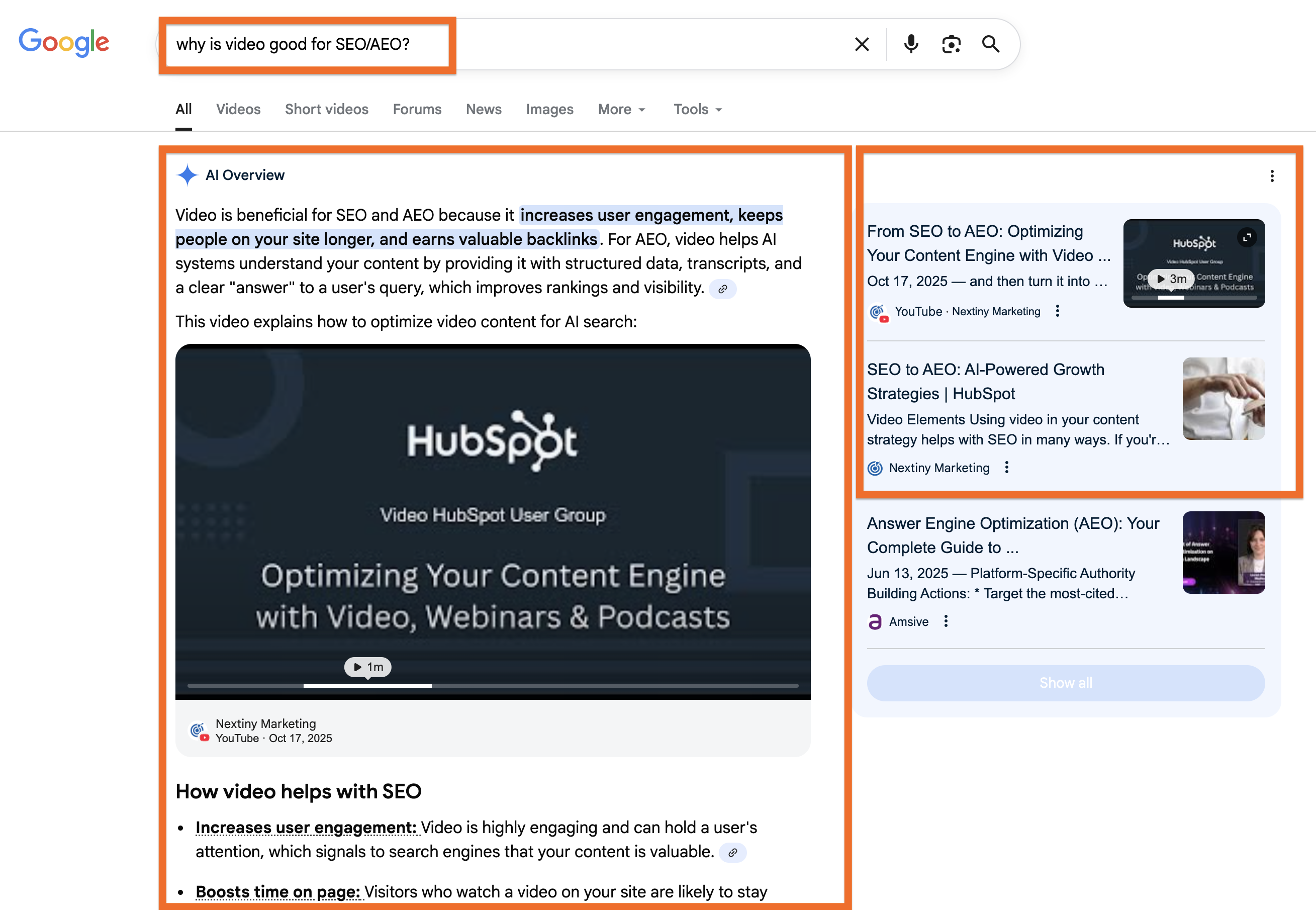The width and height of the screenshot is (1316, 910).
Task: Expand the More search filters dropdown
Action: [x=621, y=110]
